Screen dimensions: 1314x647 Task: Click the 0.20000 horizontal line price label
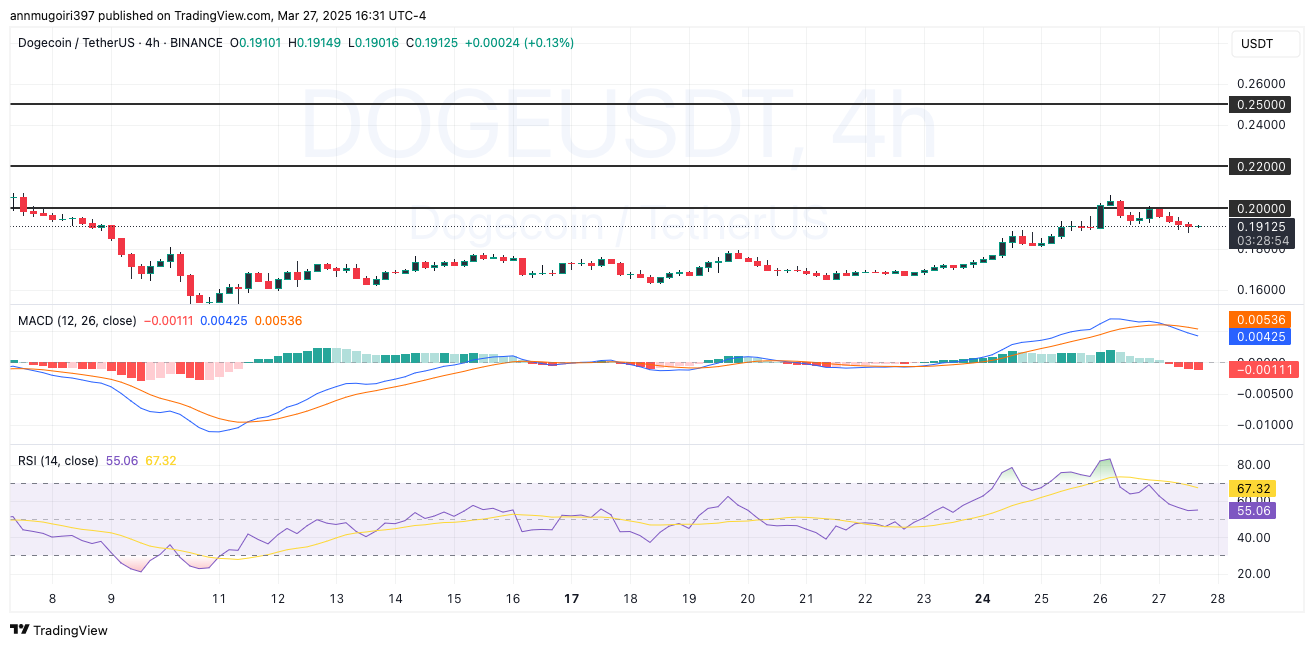(1258, 208)
